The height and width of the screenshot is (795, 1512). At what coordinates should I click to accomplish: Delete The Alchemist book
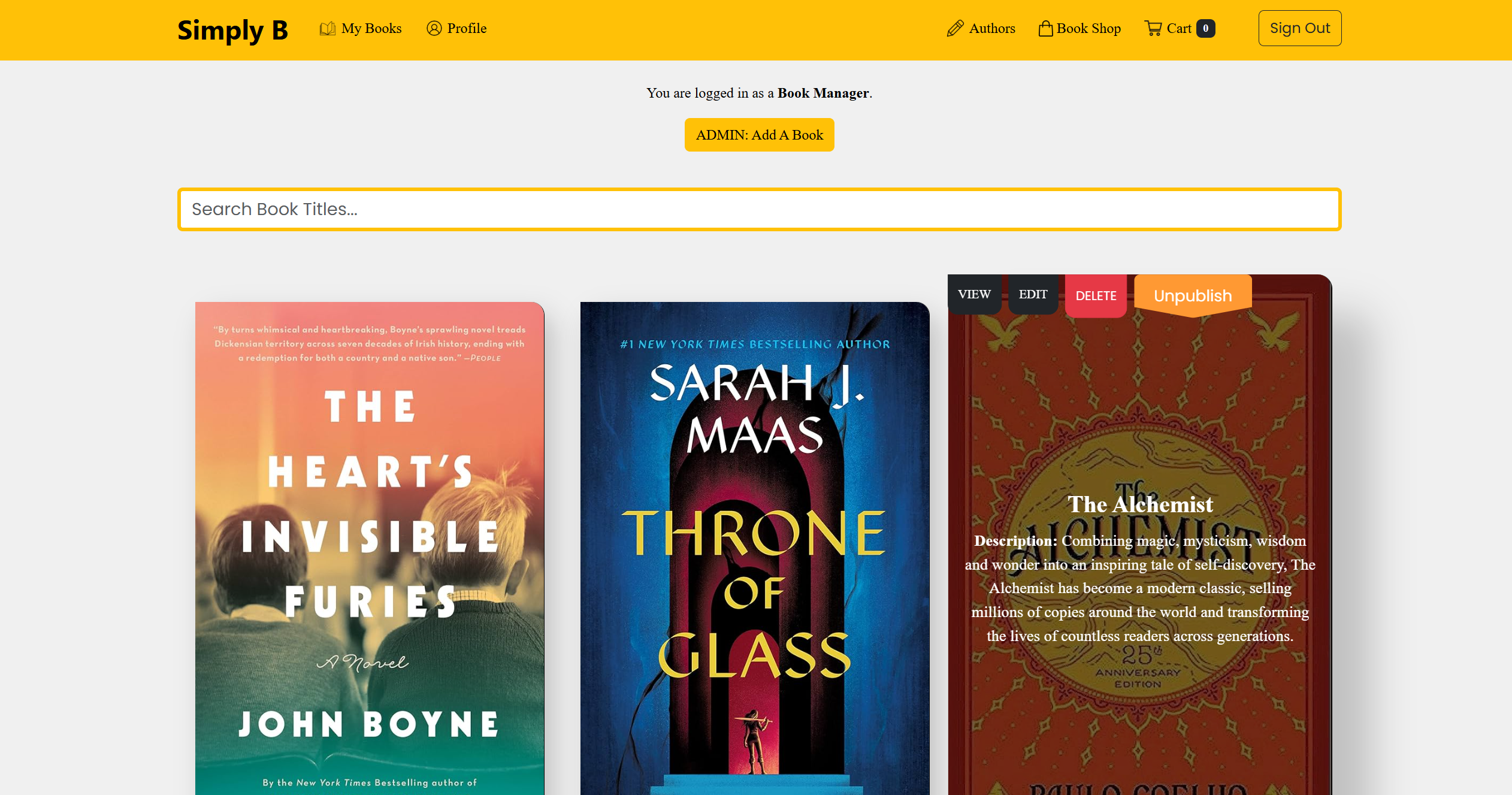[x=1096, y=296]
